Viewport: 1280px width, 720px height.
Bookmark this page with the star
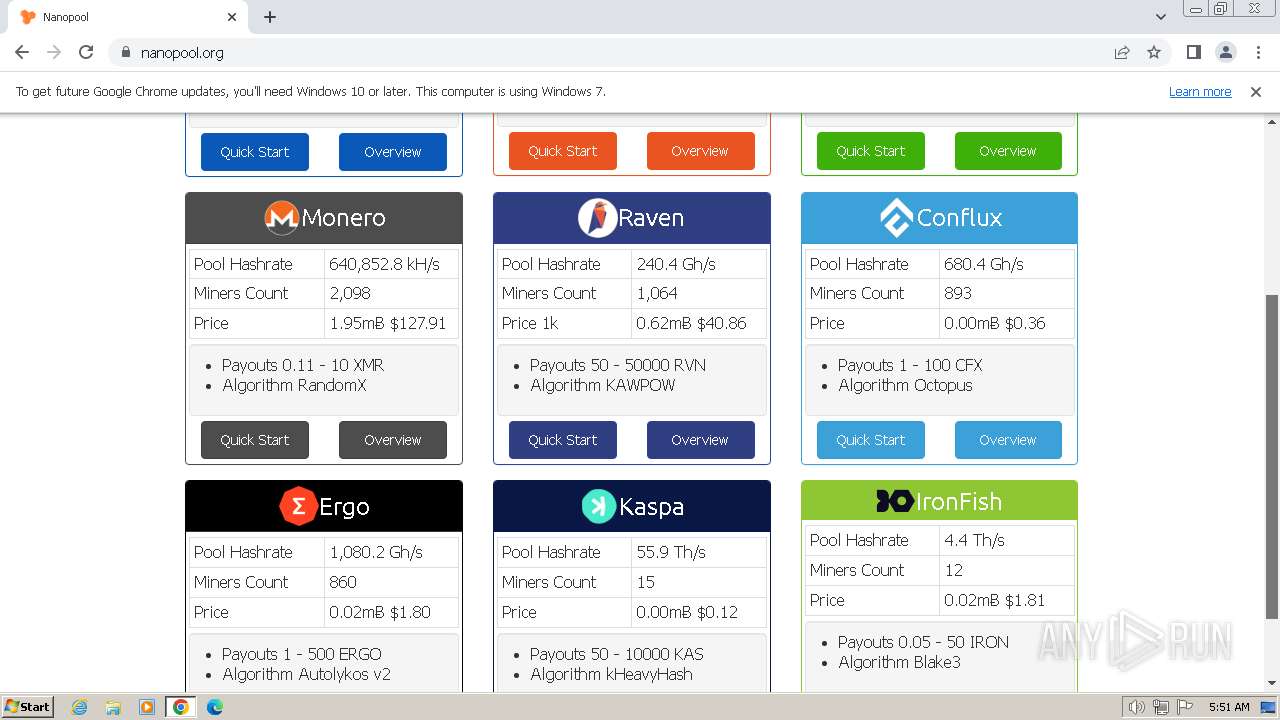click(1154, 52)
